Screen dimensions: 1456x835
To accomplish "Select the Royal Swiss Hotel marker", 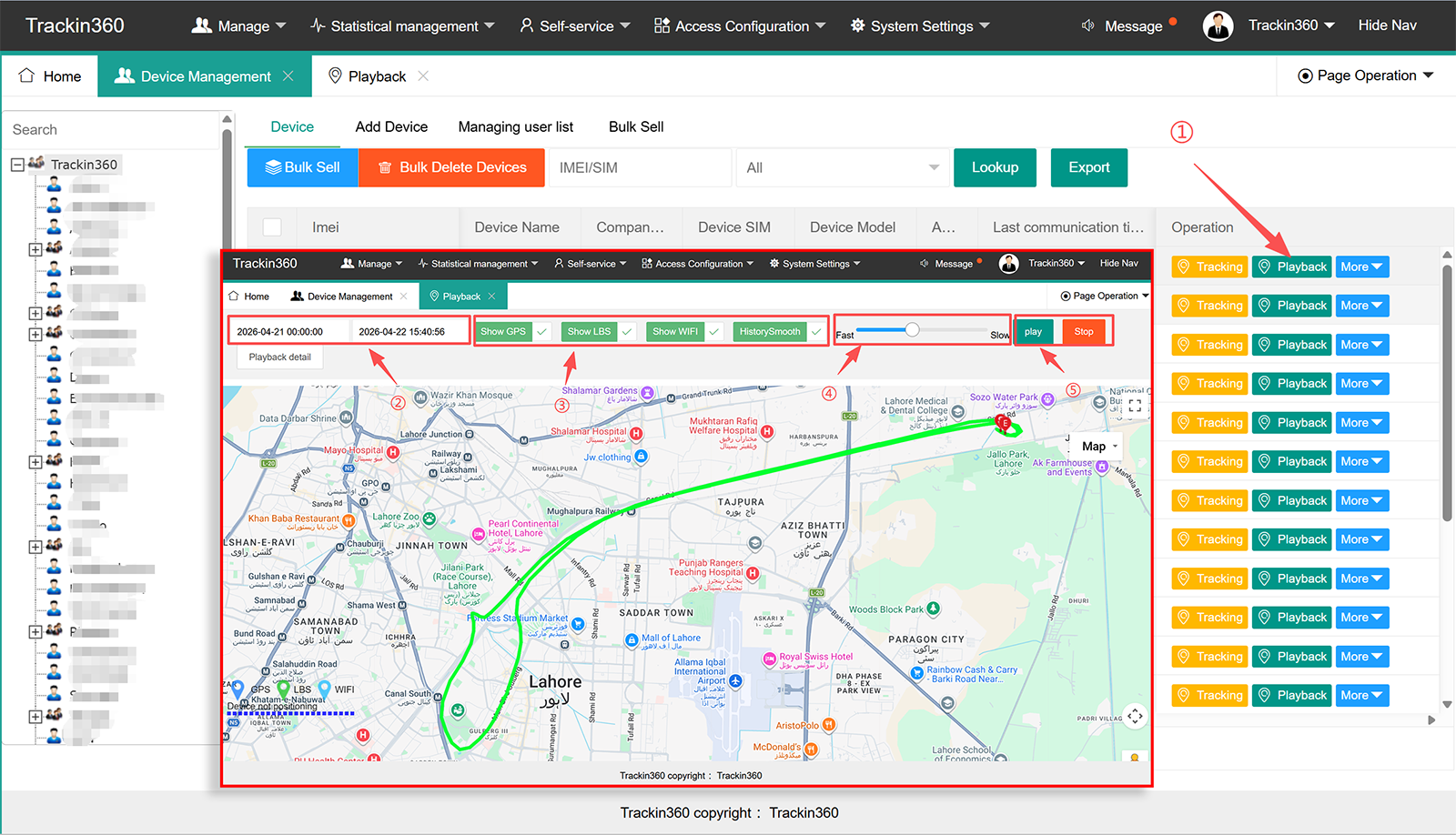I will pos(770,657).
